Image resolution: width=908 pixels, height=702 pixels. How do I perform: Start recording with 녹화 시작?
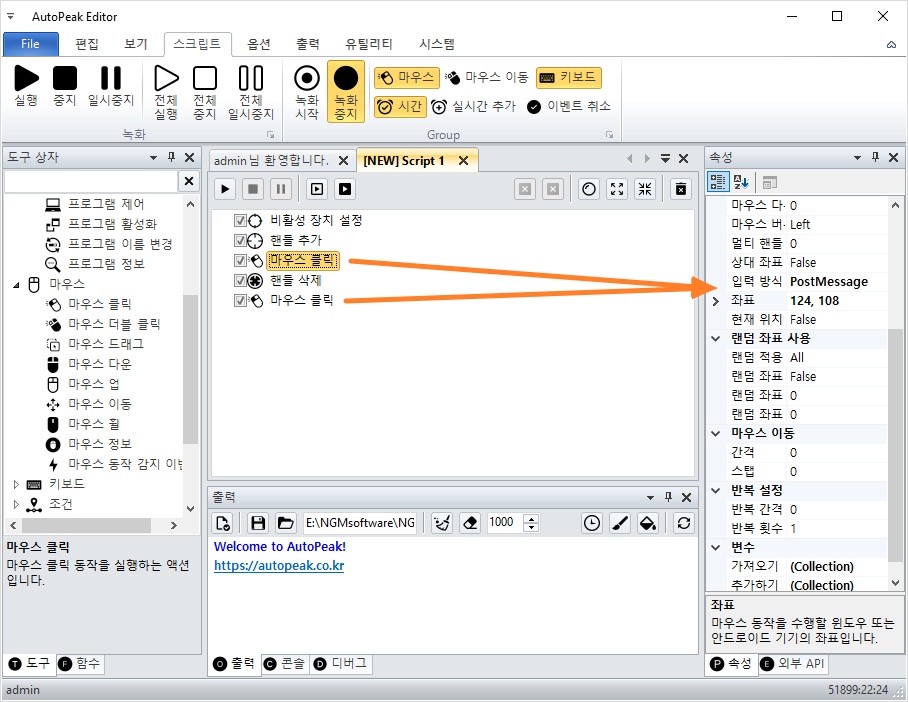[x=307, y=93]
